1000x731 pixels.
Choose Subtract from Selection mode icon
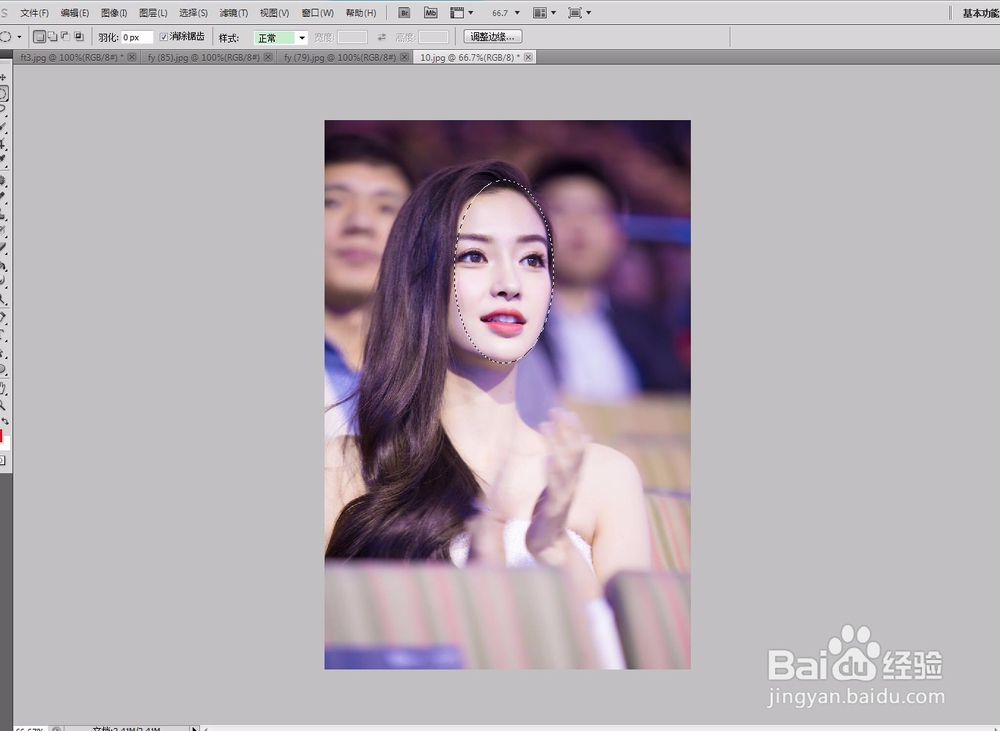[65, 36]
